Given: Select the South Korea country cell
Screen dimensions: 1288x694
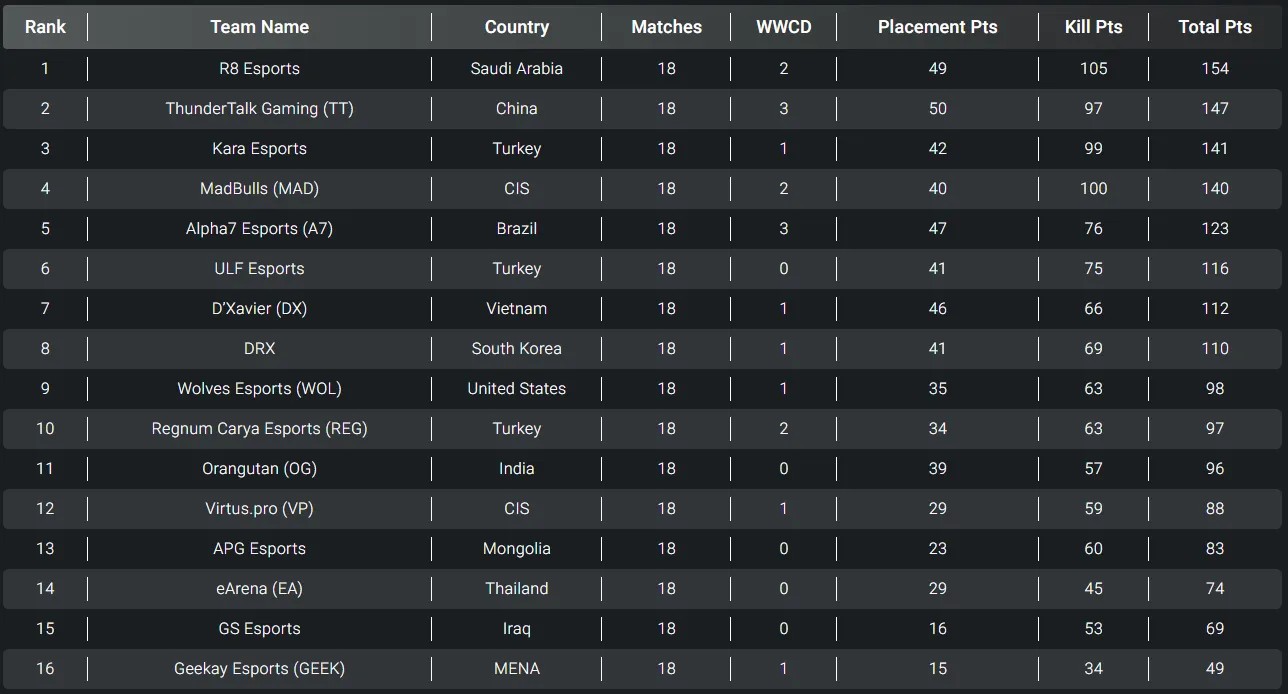Looking at the screenshot, I should (516, 348).
